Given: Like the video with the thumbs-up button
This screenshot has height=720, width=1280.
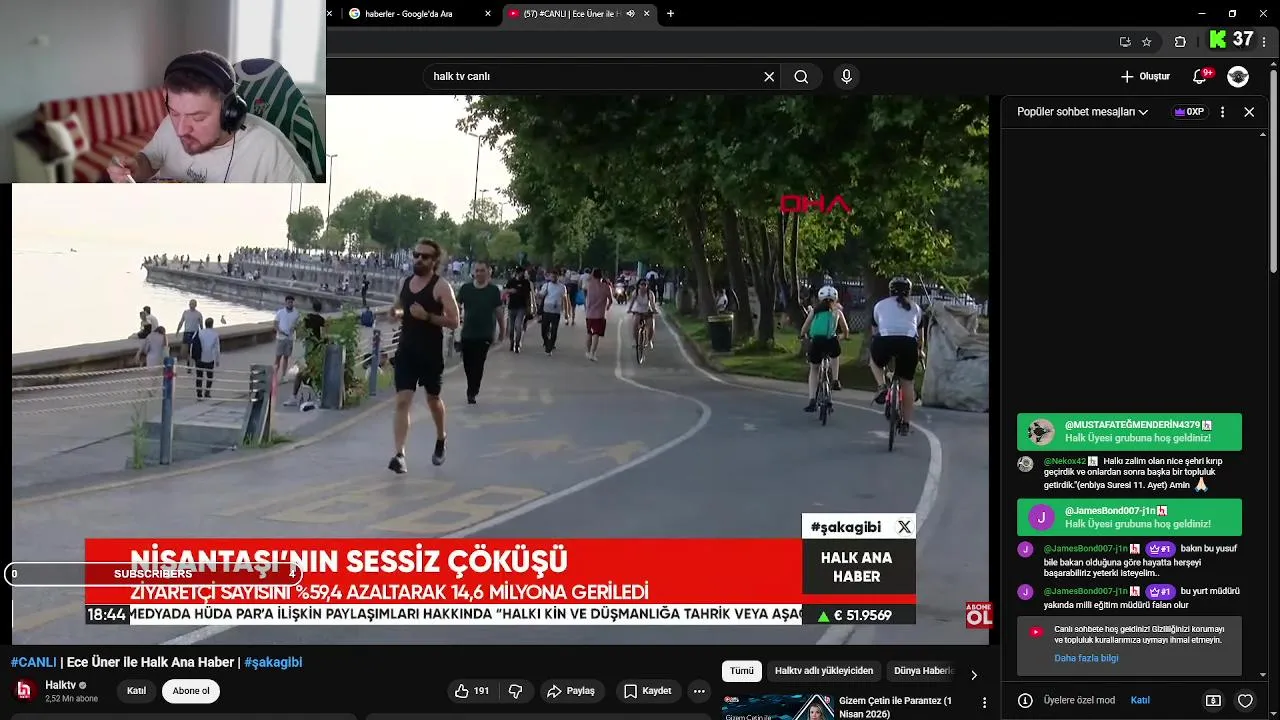Looking at the screenshot, I should coord(472,691).
